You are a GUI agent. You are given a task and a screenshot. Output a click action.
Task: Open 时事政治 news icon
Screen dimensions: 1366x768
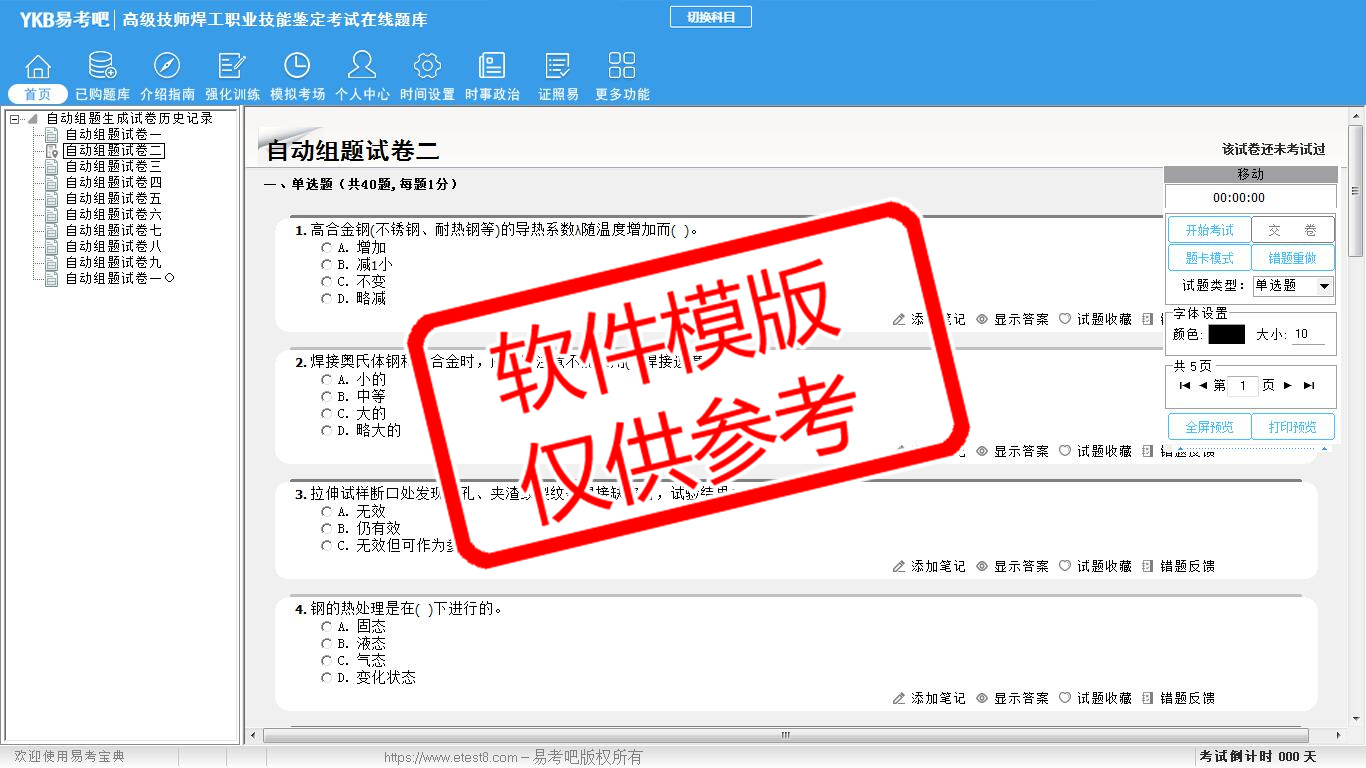(492, 66)
